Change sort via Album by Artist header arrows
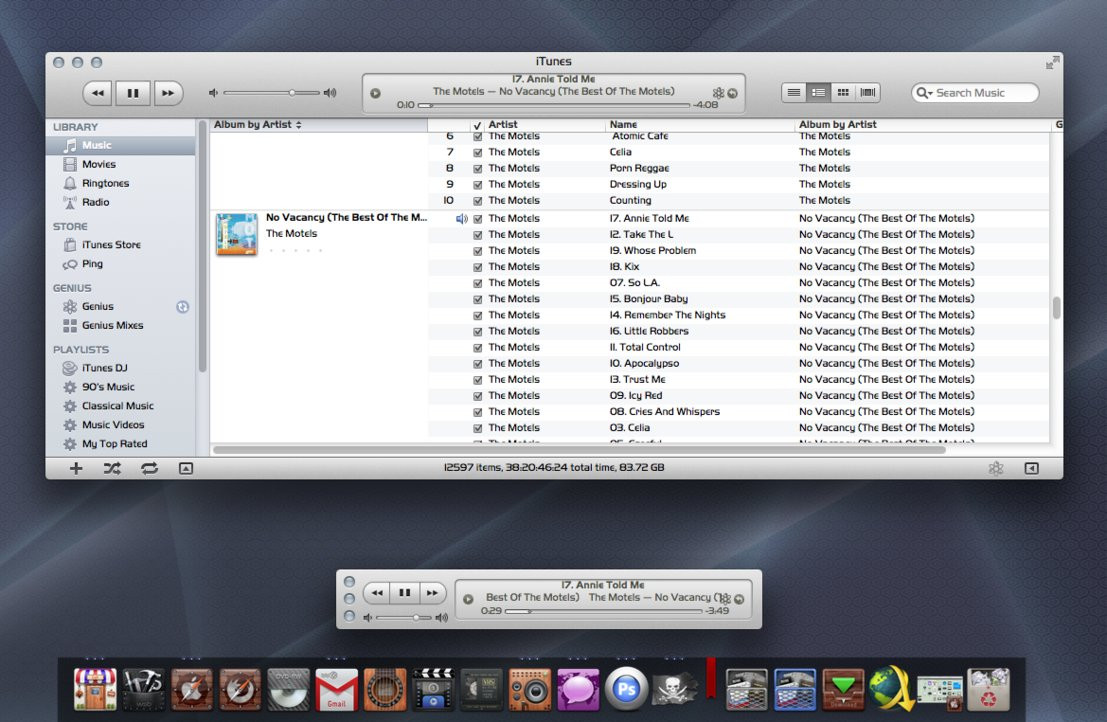 point(299,125)
